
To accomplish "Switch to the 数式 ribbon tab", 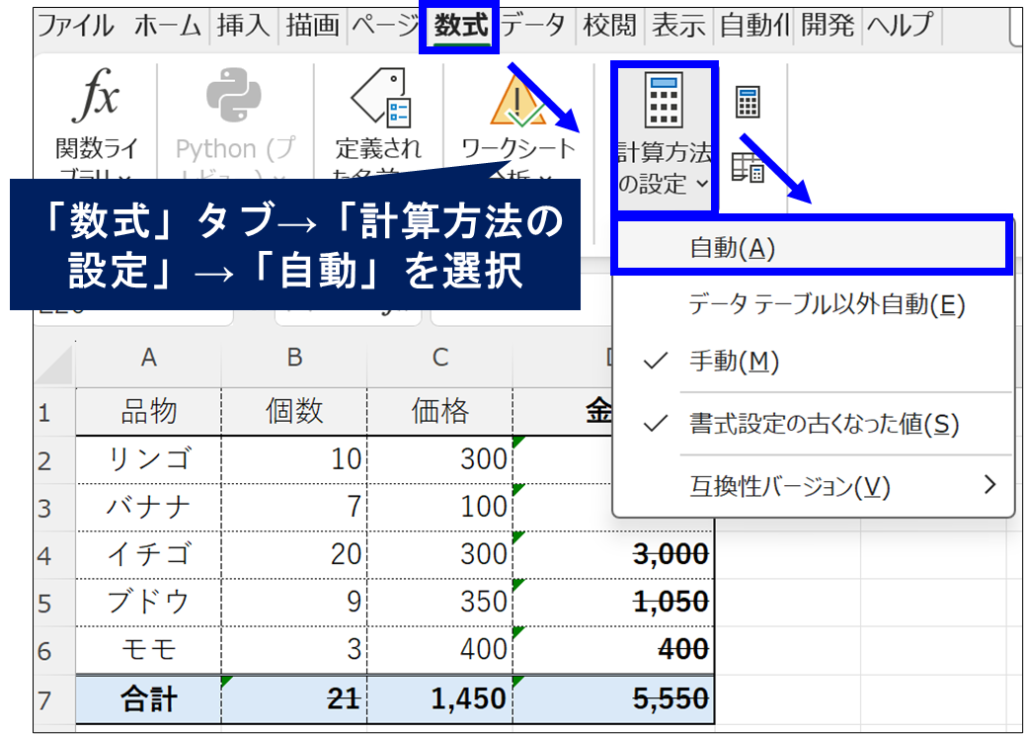I will (460, 25).
